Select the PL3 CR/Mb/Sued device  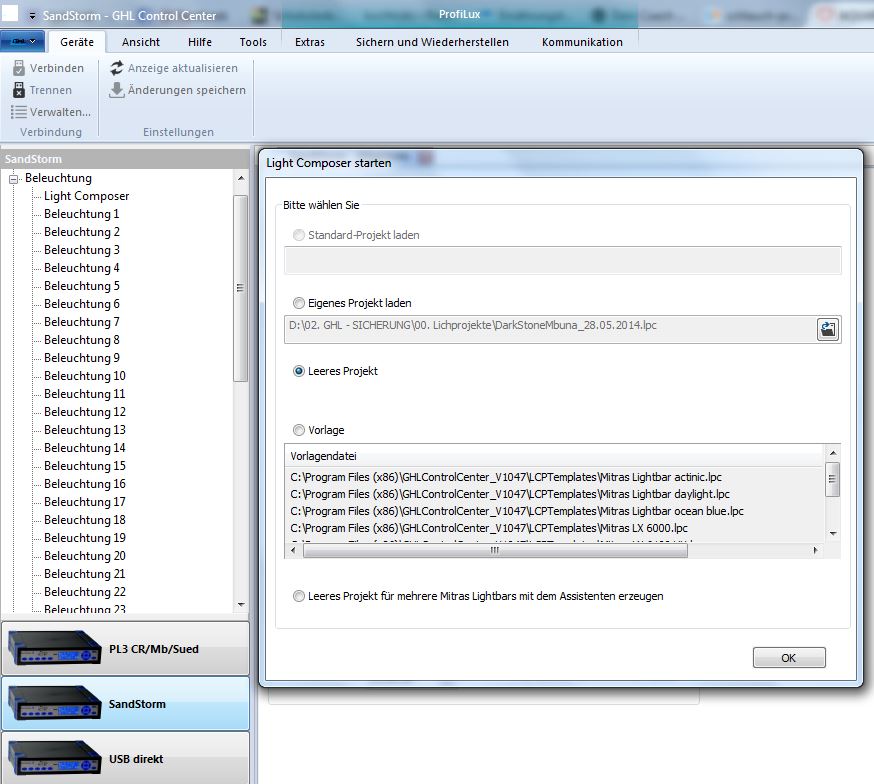click(x=125, y=649)
